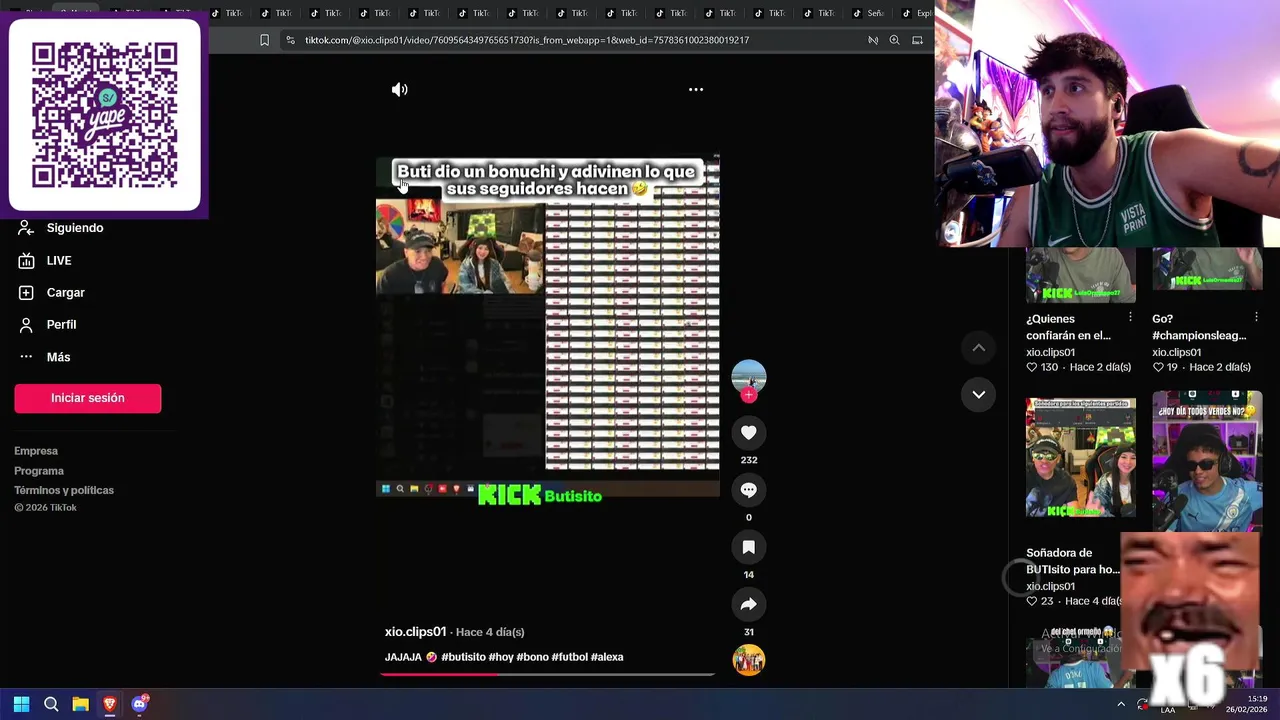Screen dimensions: 1280x720
Task: Open File Explorer from taskbar
Action: coord(81,704)
